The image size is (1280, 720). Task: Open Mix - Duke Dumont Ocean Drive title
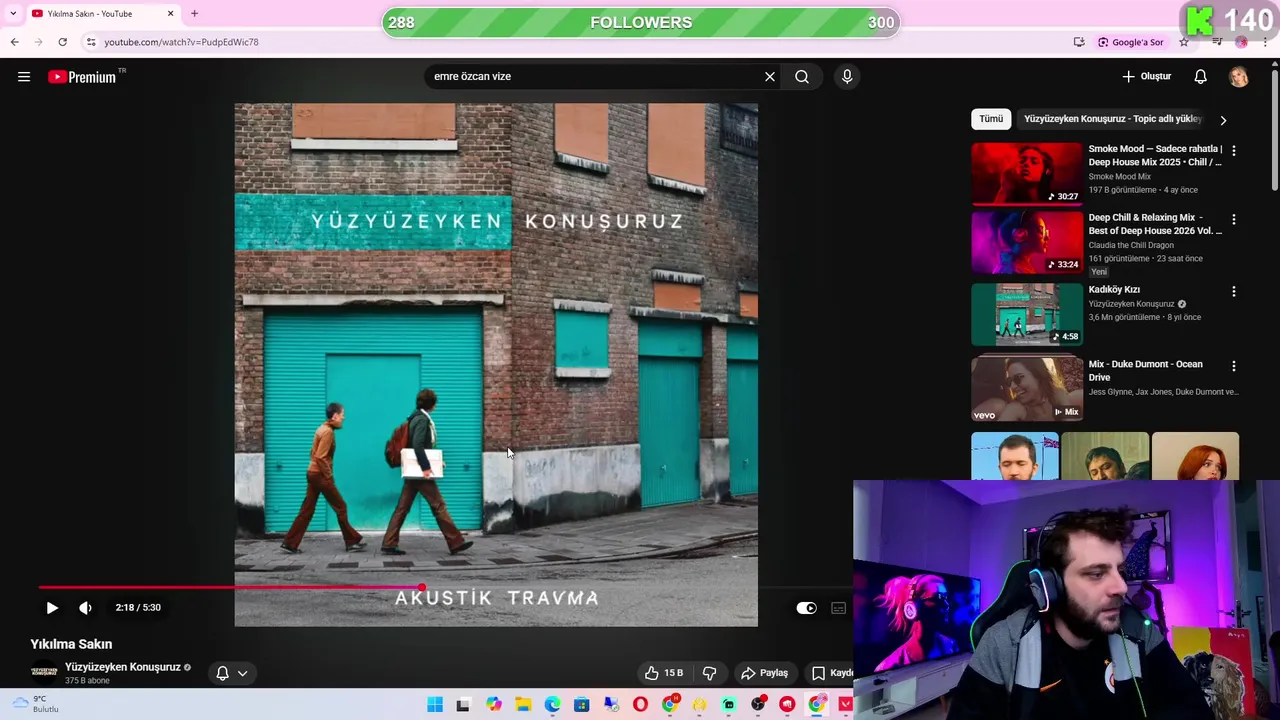pos(1146,371)
